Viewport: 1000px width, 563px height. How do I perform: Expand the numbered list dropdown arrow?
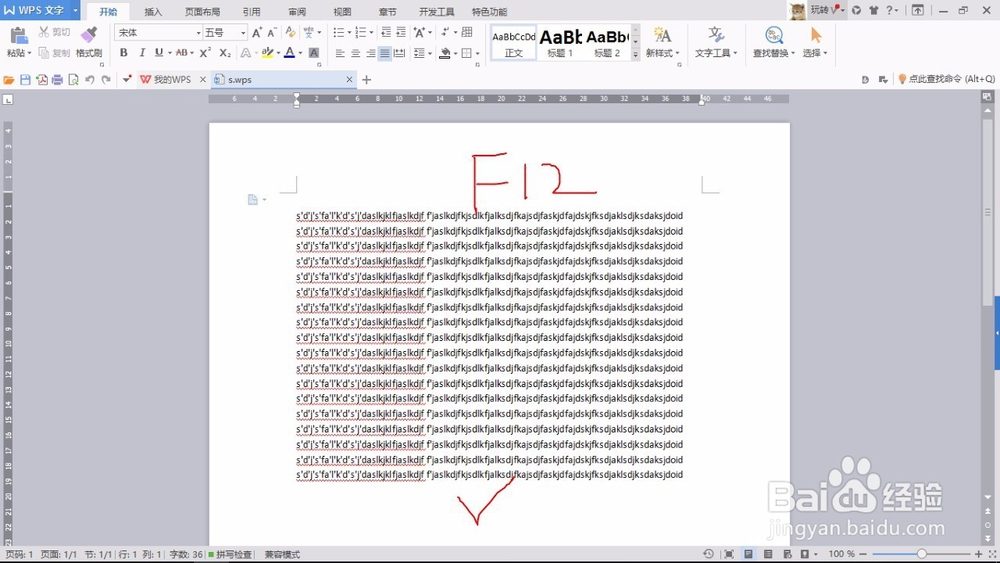click(x=371, y=33)
